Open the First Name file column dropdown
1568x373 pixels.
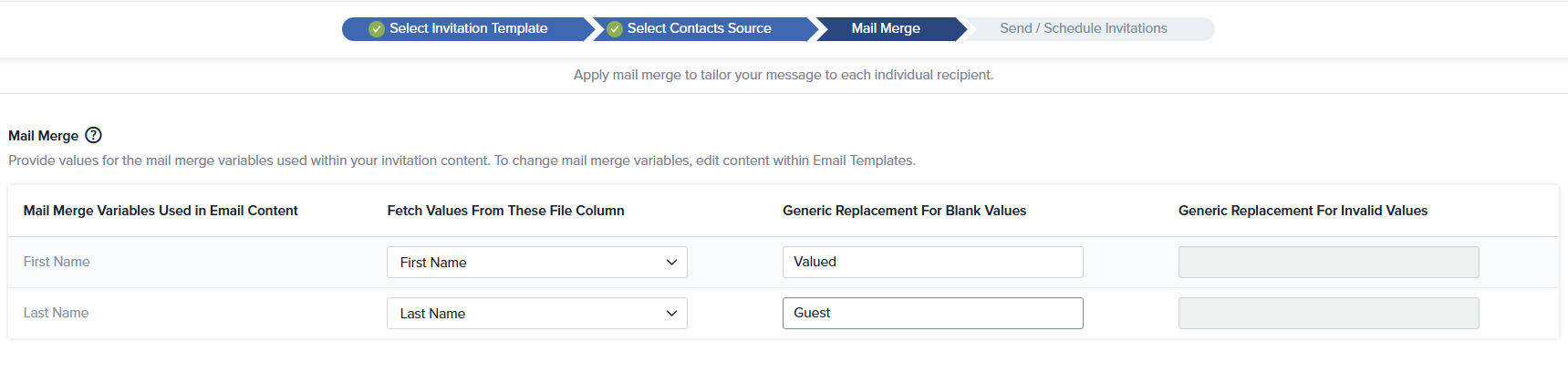pos(536,263)
